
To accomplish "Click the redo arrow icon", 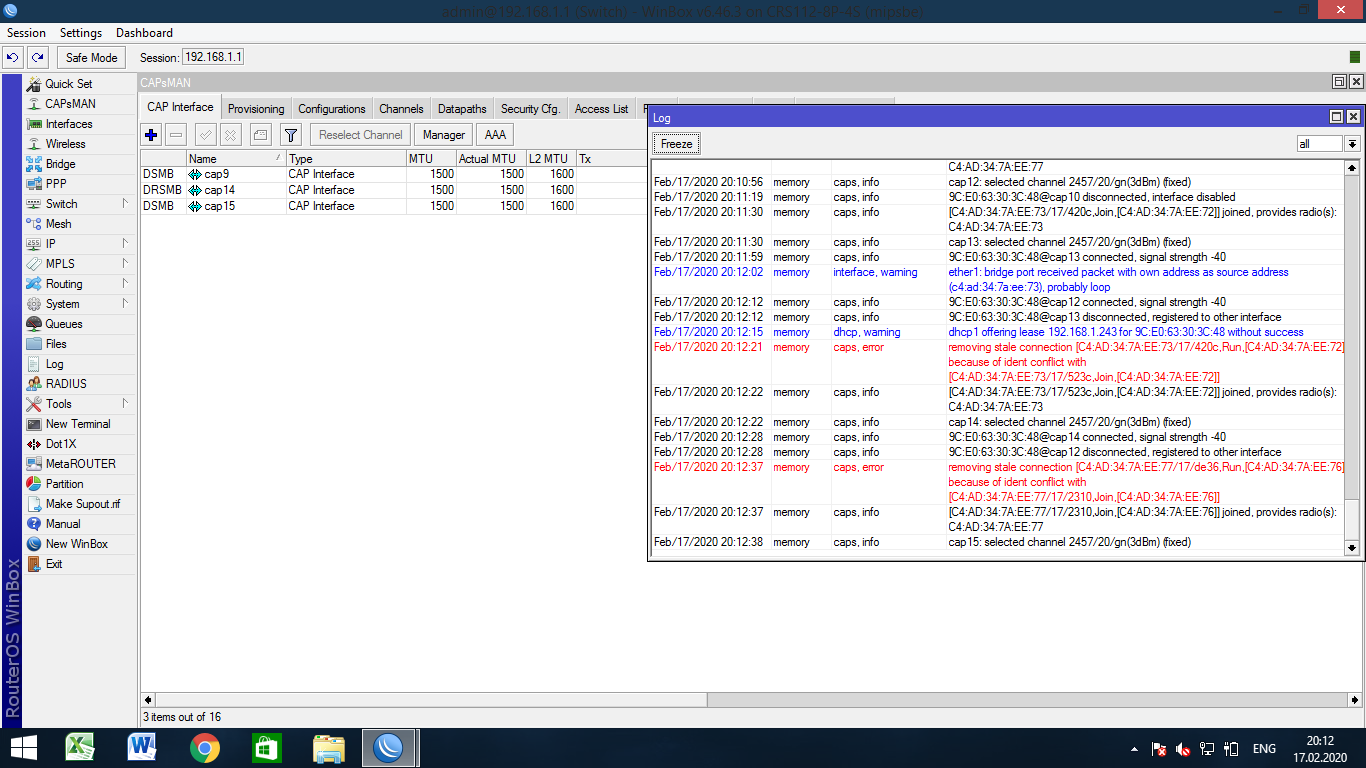I will point(37,58).
